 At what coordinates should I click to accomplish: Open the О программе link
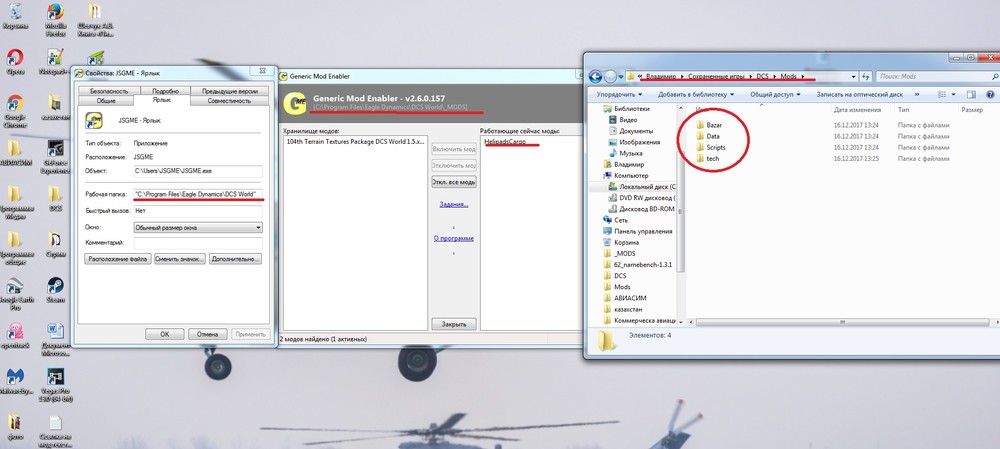(453, 239)
